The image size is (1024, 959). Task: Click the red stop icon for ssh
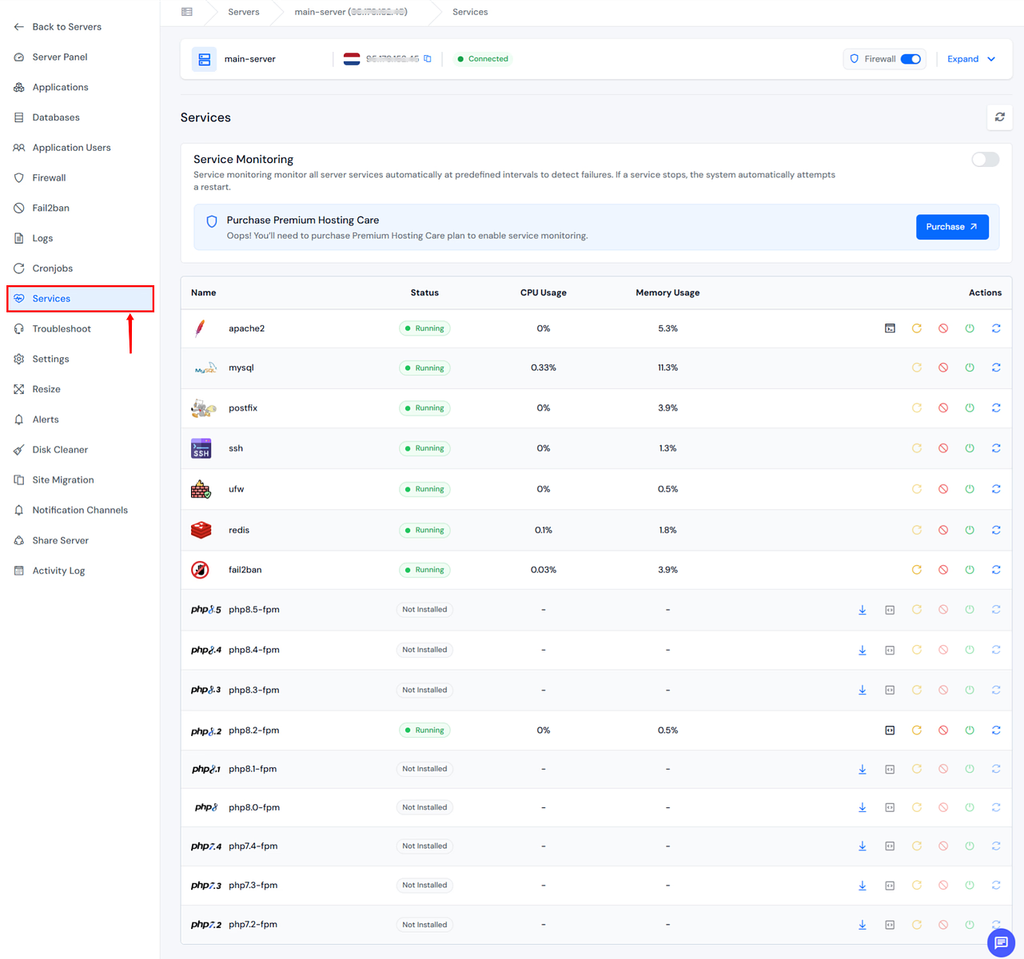943,448
